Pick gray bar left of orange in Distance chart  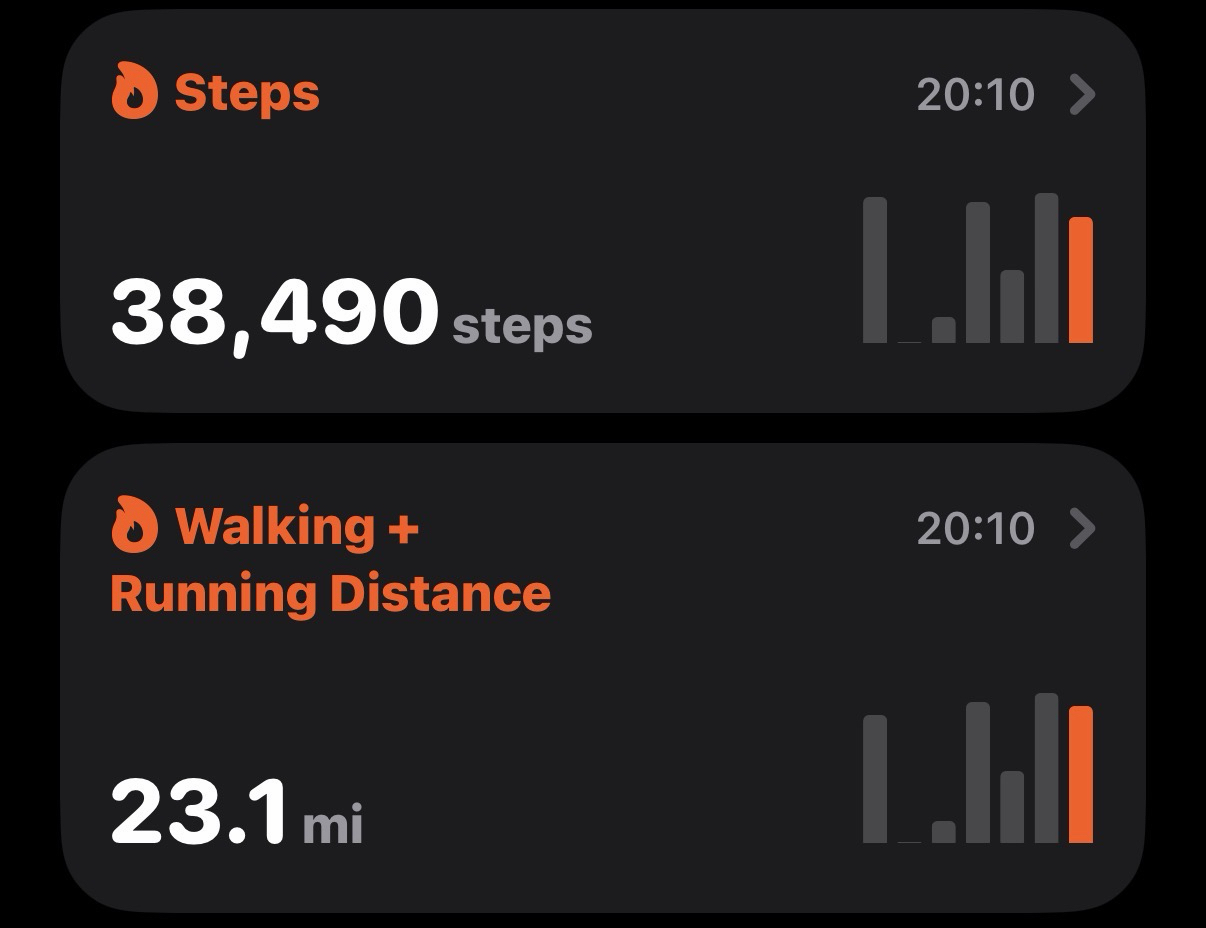pos(1047,768)
